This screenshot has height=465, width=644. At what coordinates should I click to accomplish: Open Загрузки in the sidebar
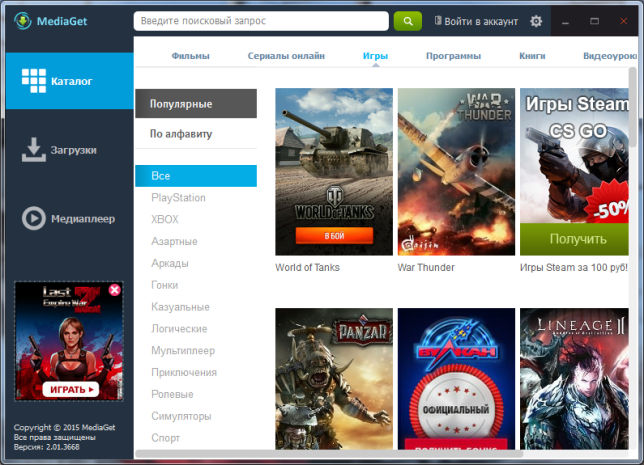(69, 150)
